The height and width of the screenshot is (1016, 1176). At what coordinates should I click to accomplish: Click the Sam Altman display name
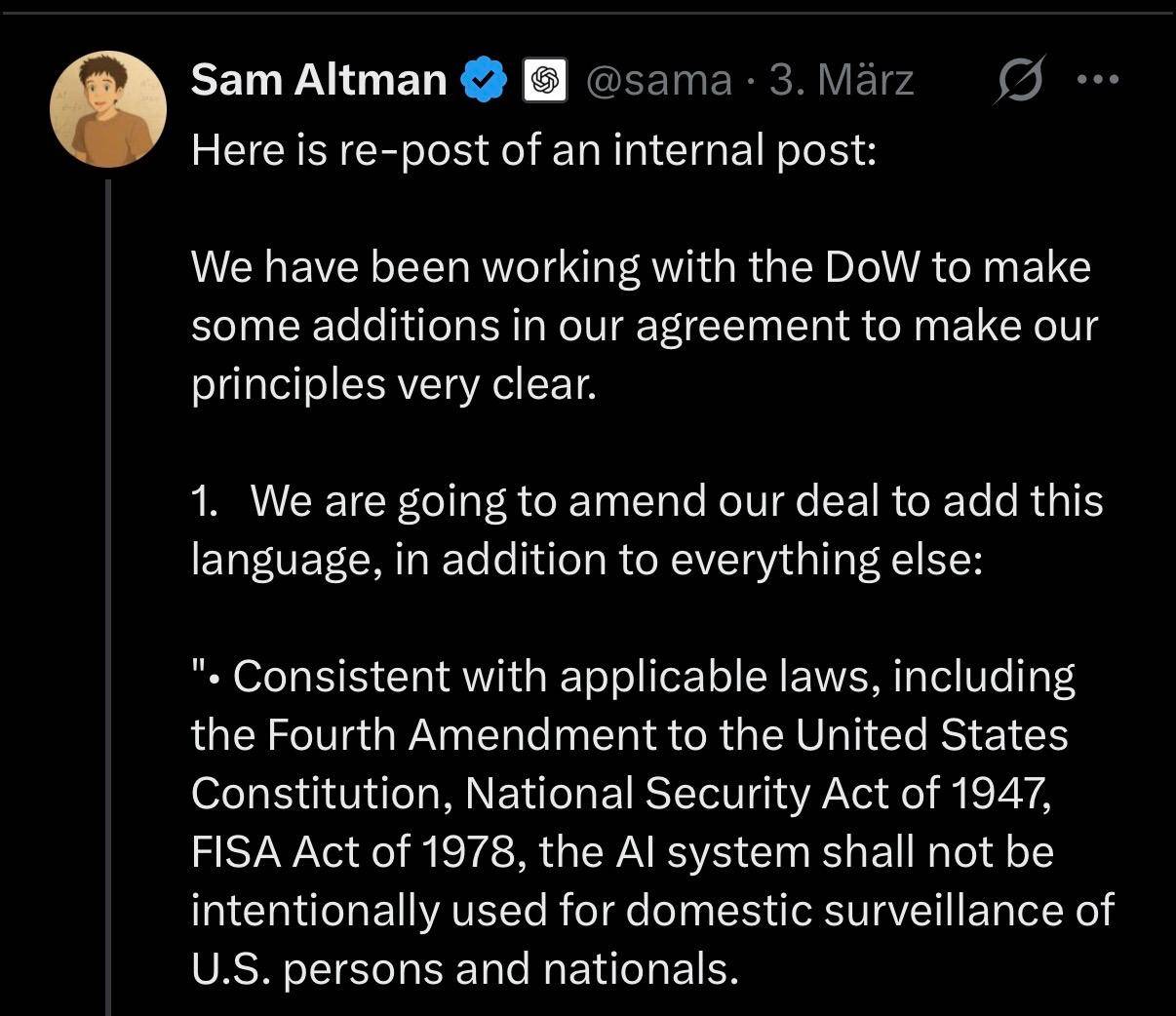pyautogui.click(x=318, y=79)
